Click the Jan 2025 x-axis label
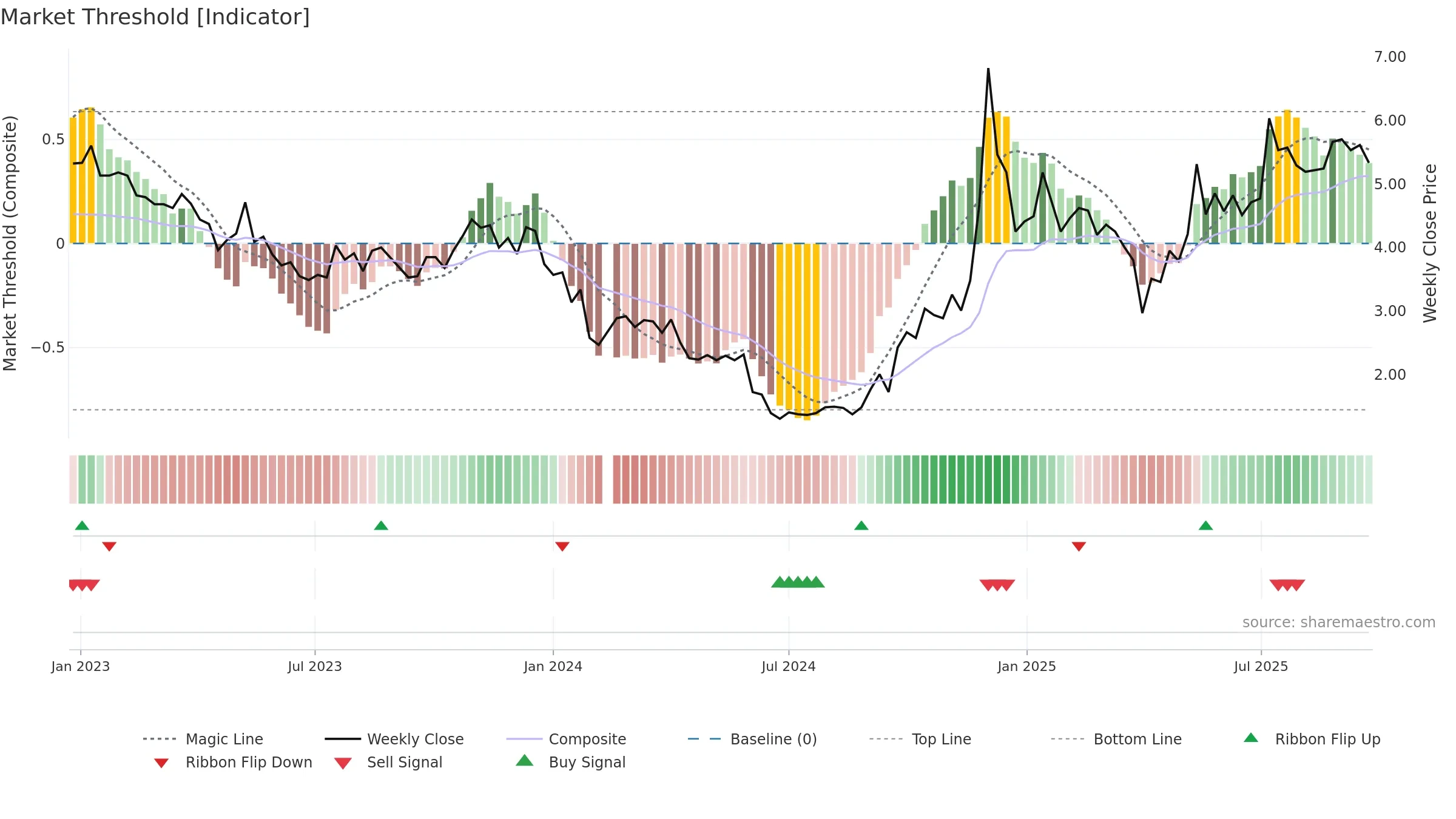1456x819 pixels. (1026, 667)
